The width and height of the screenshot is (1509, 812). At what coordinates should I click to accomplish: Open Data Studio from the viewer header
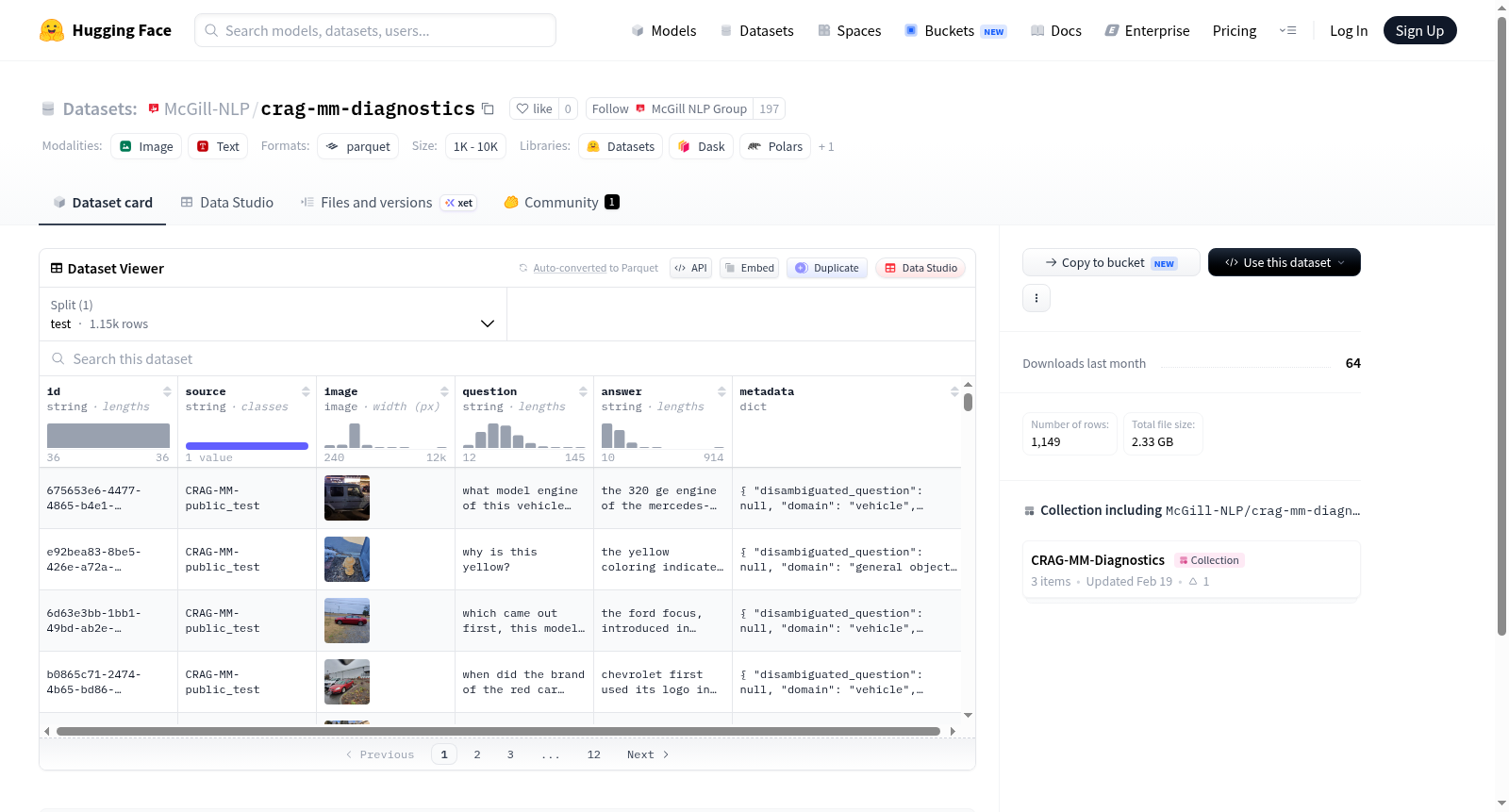point(920,268)
